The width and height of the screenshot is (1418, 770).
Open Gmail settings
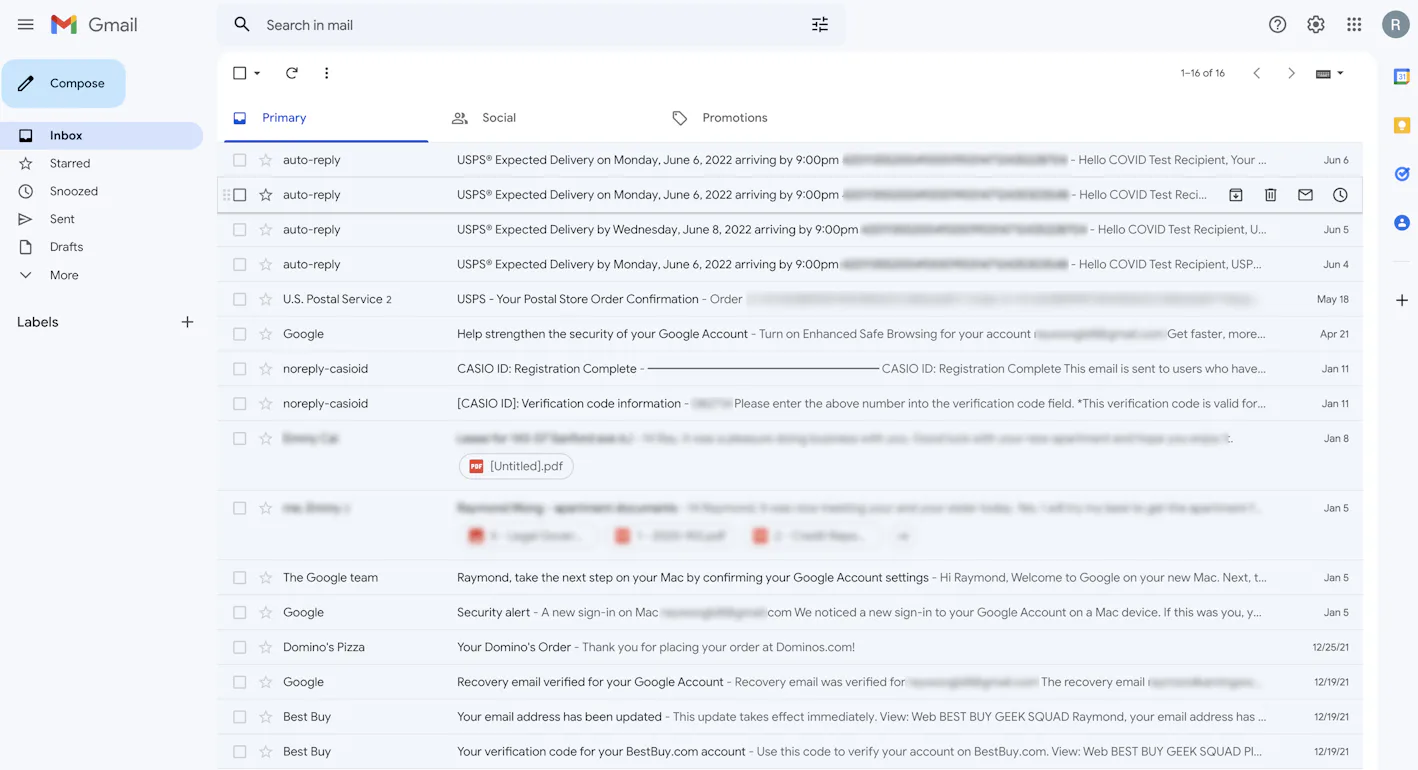[1316, 24]
